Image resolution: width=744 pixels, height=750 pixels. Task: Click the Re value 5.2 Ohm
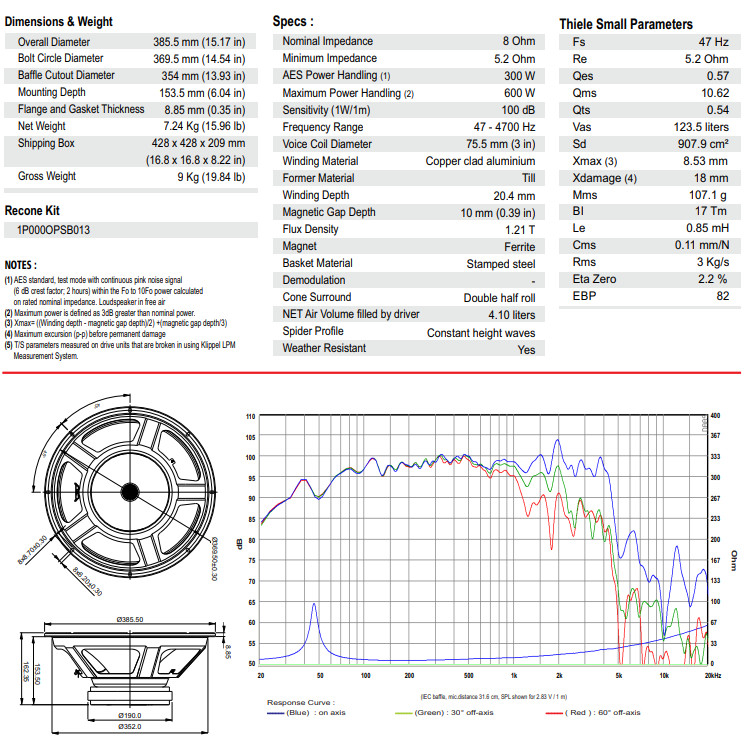pyautogui.click(x=707, y=59)
